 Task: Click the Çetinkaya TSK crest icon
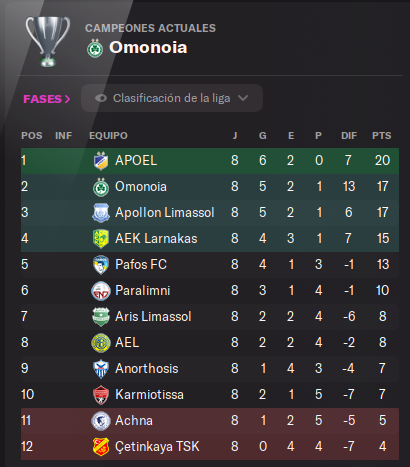click(x=101, y=447)
